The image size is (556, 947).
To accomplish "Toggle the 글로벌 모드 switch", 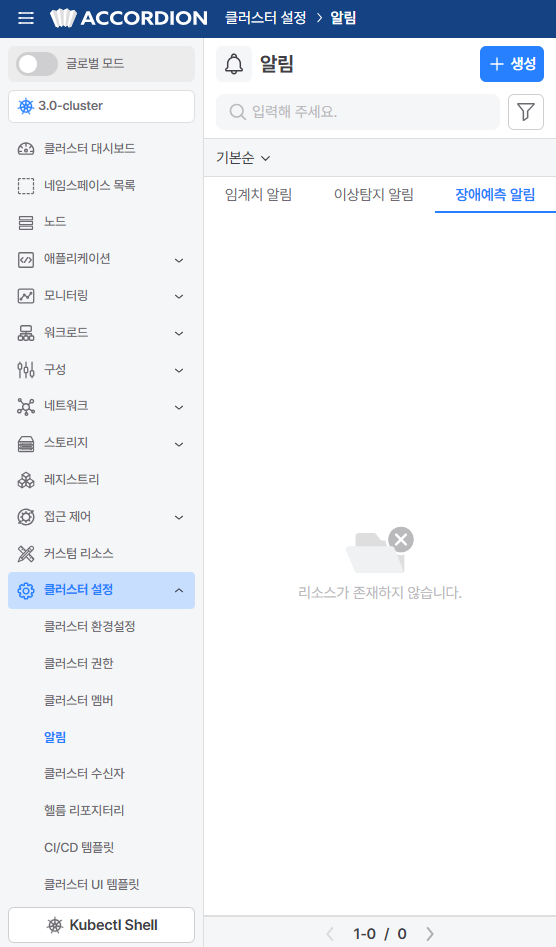I will [x=37, y=64].
